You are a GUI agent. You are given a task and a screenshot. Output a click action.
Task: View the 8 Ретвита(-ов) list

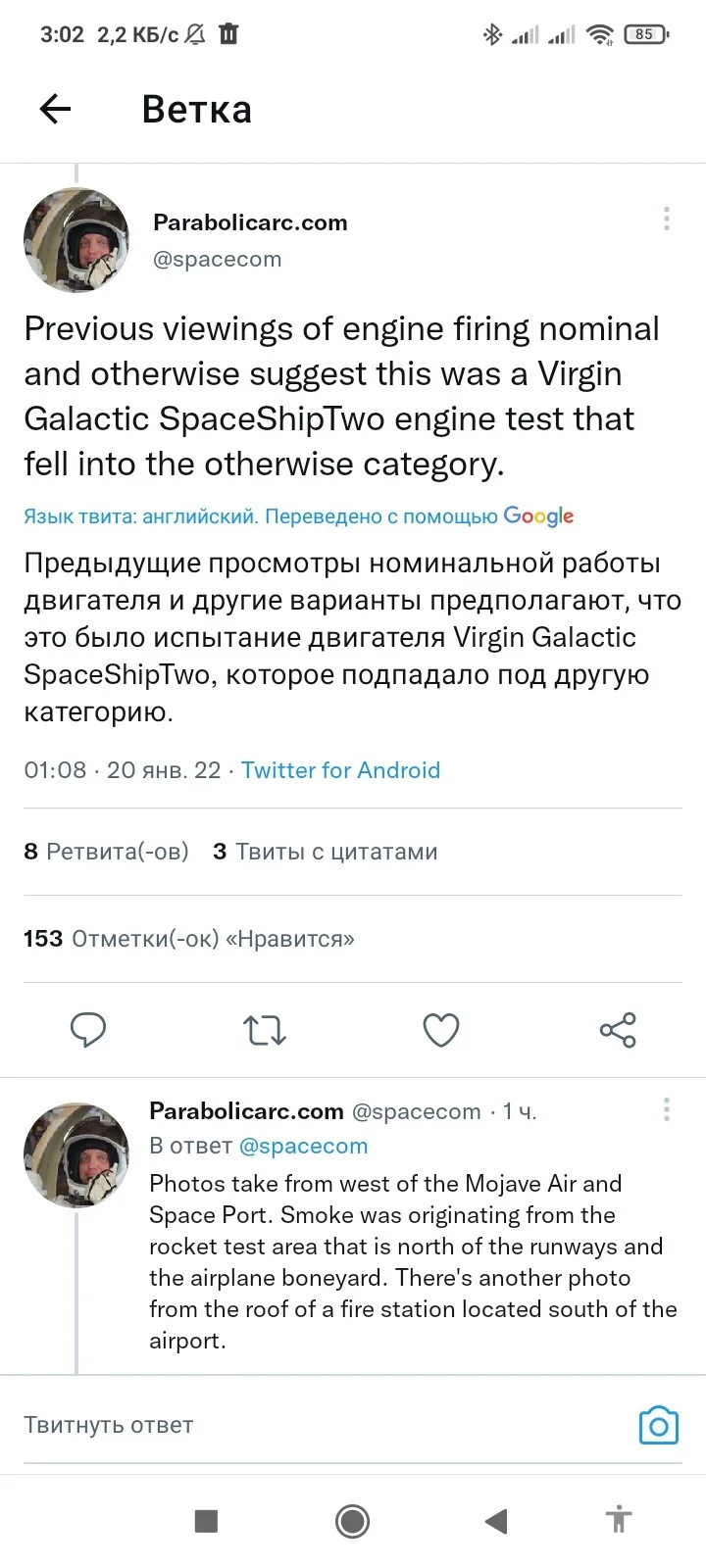point(106,852)
